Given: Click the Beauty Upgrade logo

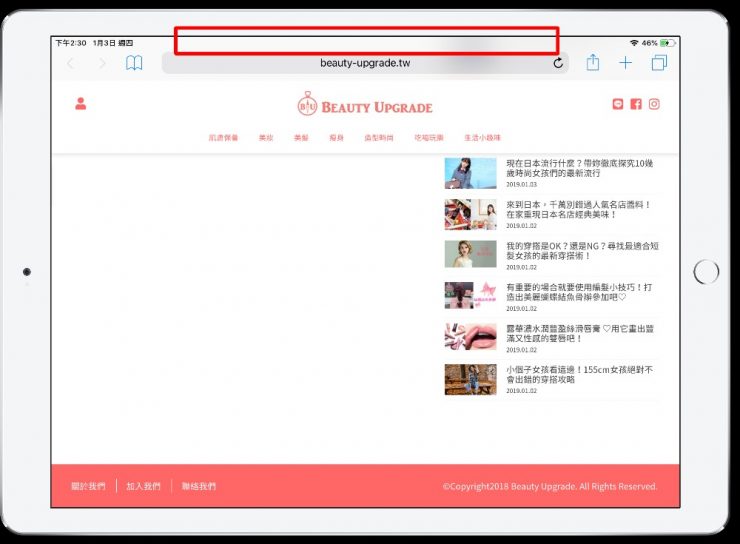Looking at the screenshot, I should click(x=365, y=106).
